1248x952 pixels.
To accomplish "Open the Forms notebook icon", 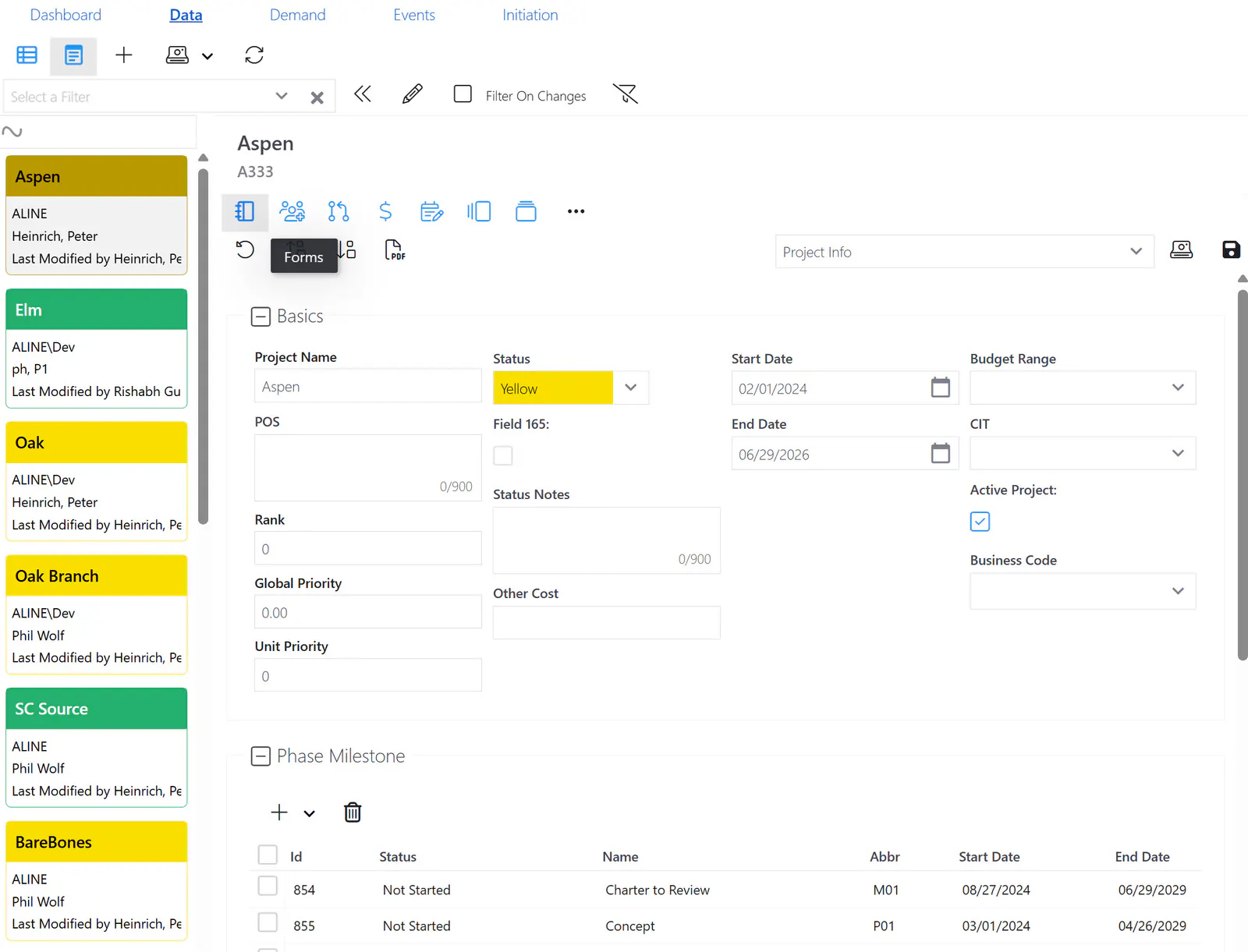I will tap(245, 211).
